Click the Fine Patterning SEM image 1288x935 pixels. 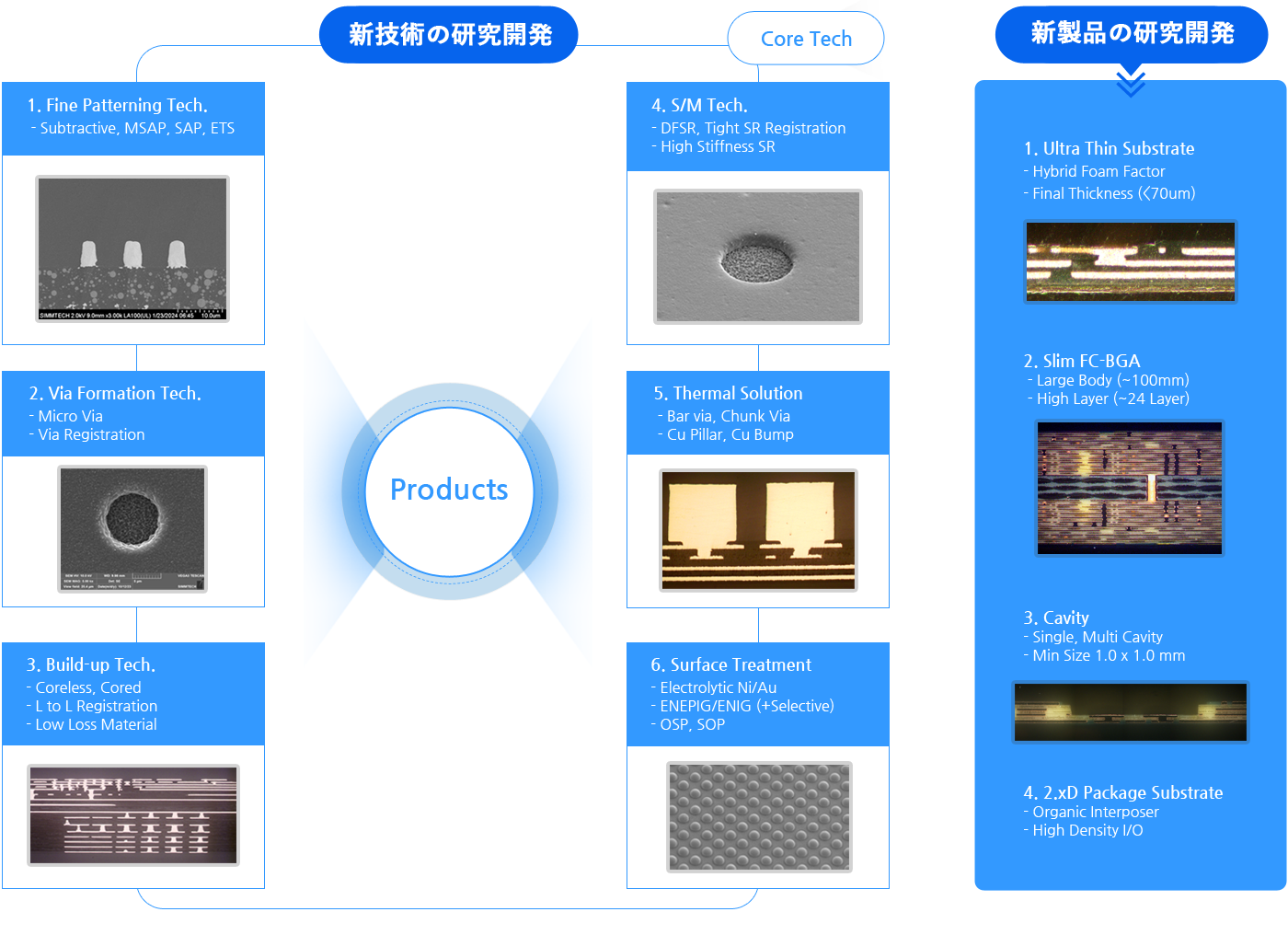(x=133, y=248)
